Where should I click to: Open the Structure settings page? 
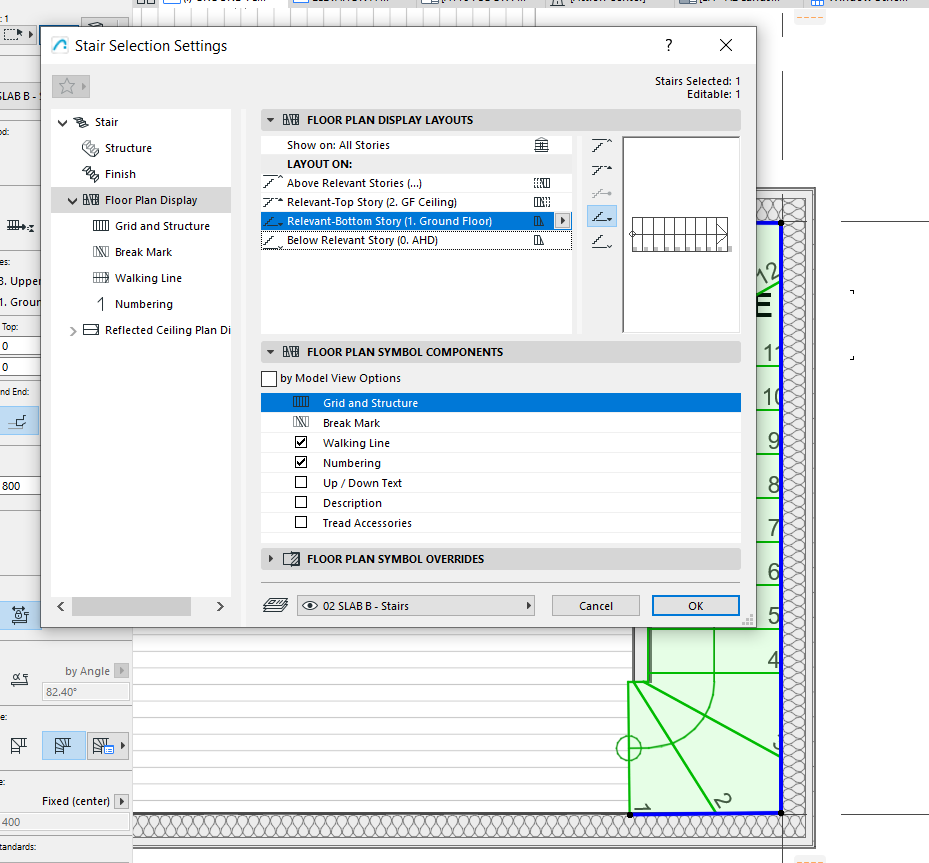point(128,148)
